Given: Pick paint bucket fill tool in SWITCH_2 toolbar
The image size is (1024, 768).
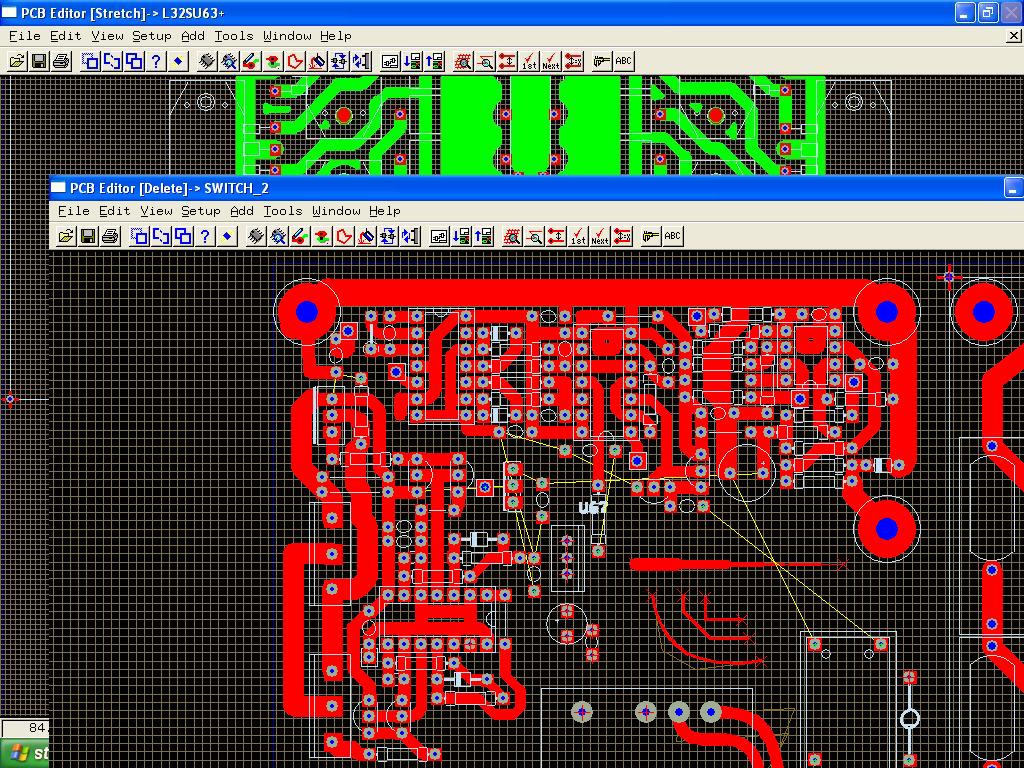Looking at the screenshot, I should (x=366, y=236).
